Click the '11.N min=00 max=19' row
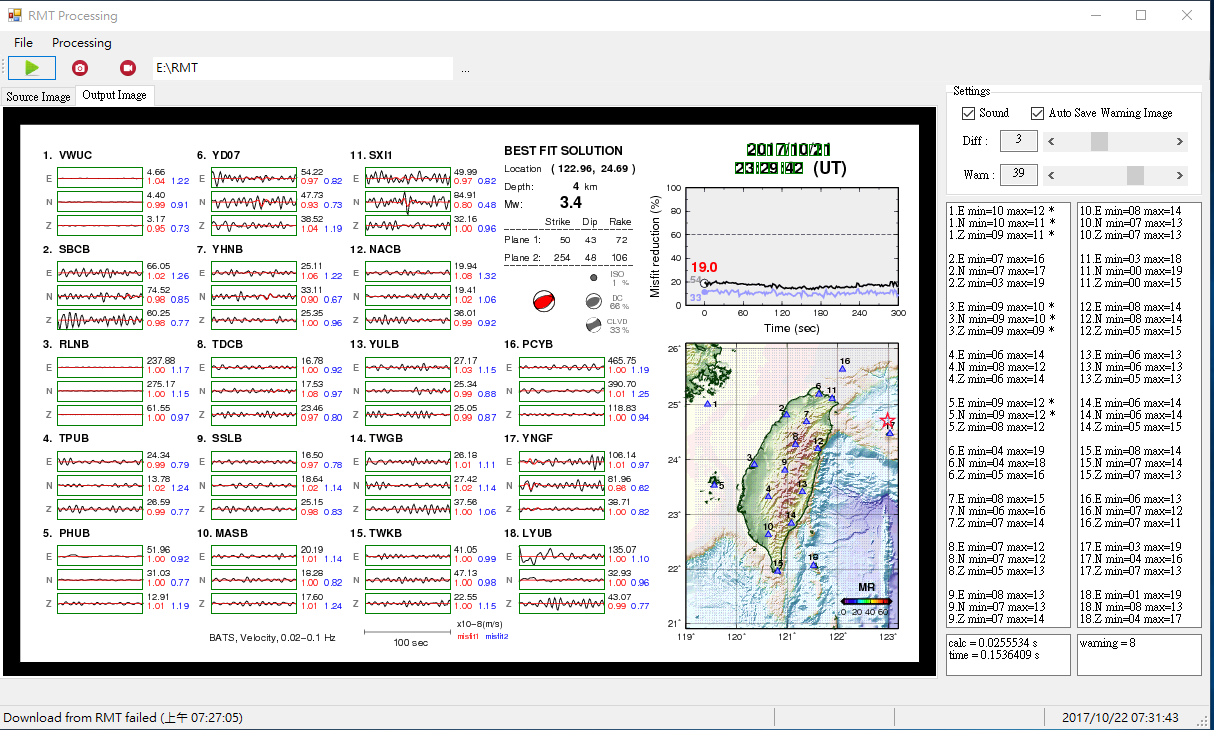1214x730 pixels. [x=1131, y=271]
